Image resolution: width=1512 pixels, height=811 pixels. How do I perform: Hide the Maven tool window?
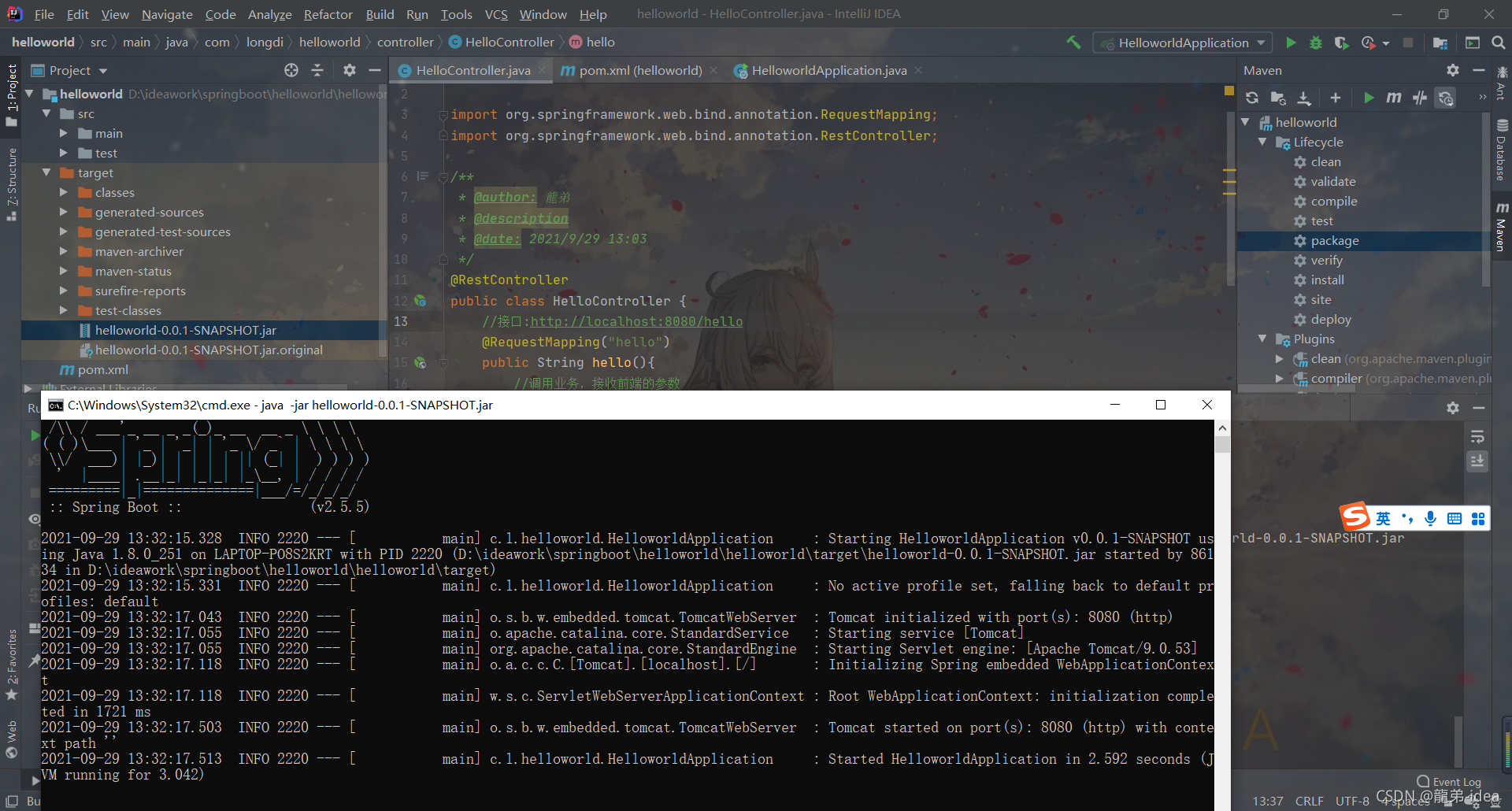pos(1479,70)
